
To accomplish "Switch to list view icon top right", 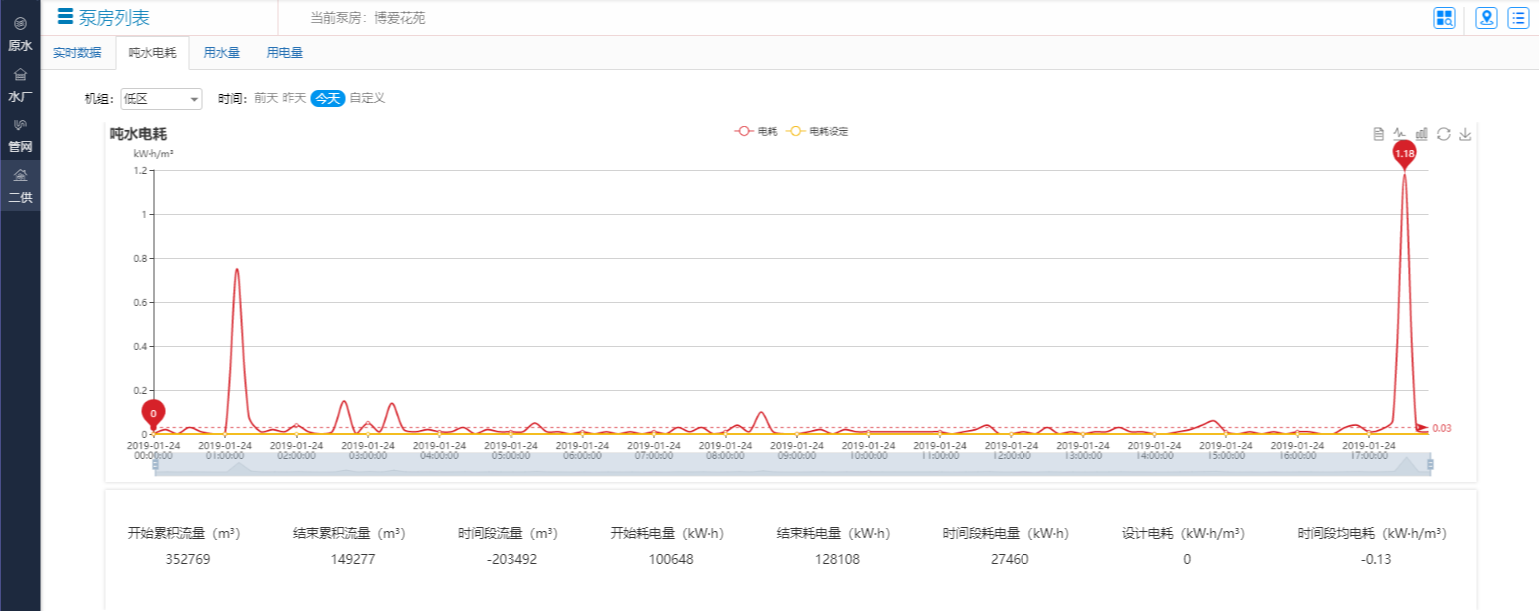I will coord(1518,18).
